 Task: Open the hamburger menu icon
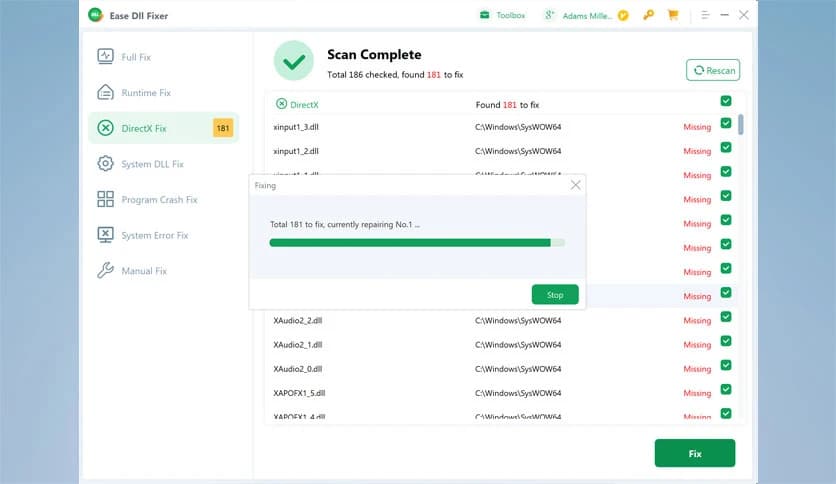point(705,15)
